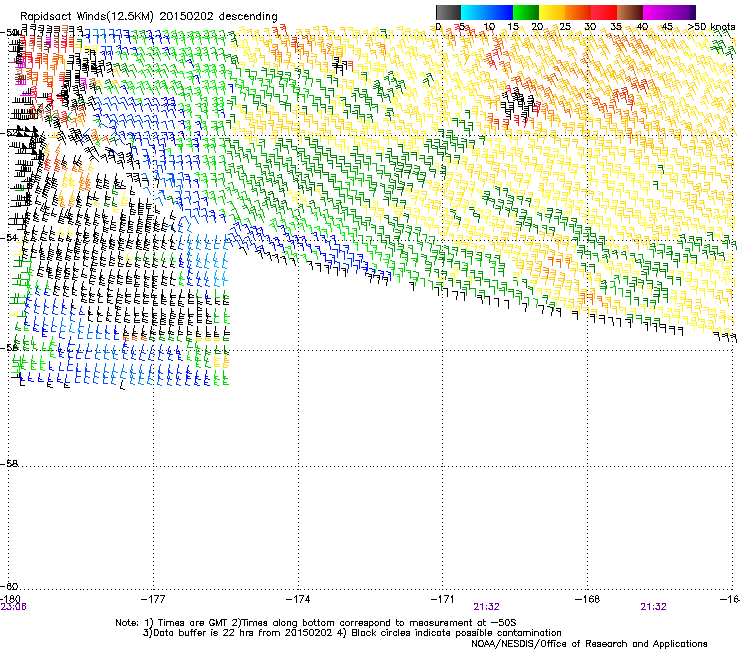This screenshot has height=650, width=740.
Task: Click the -168 longitude axis label
Action: pos(588,599)
